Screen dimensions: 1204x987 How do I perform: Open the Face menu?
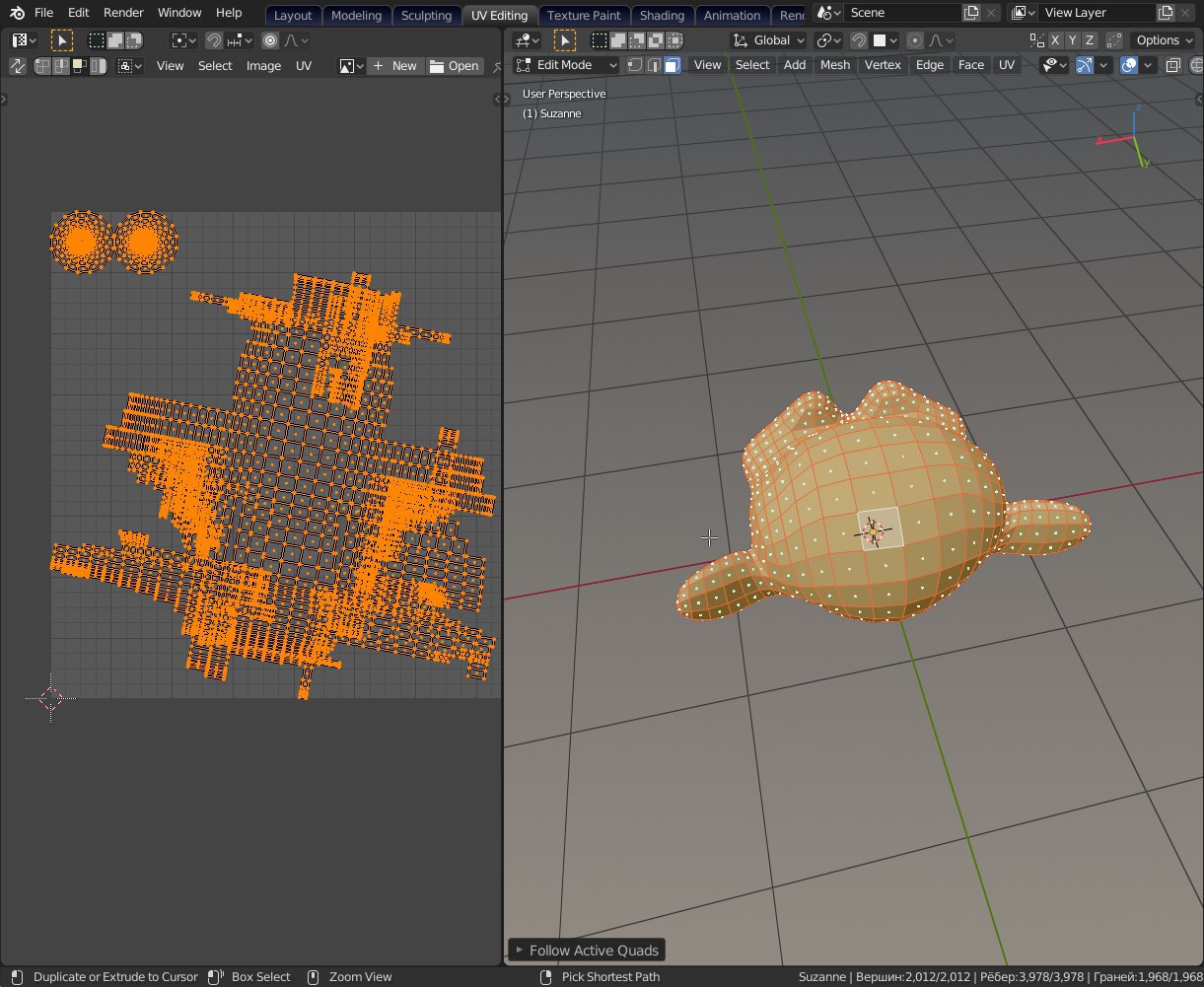click(971, 65)
